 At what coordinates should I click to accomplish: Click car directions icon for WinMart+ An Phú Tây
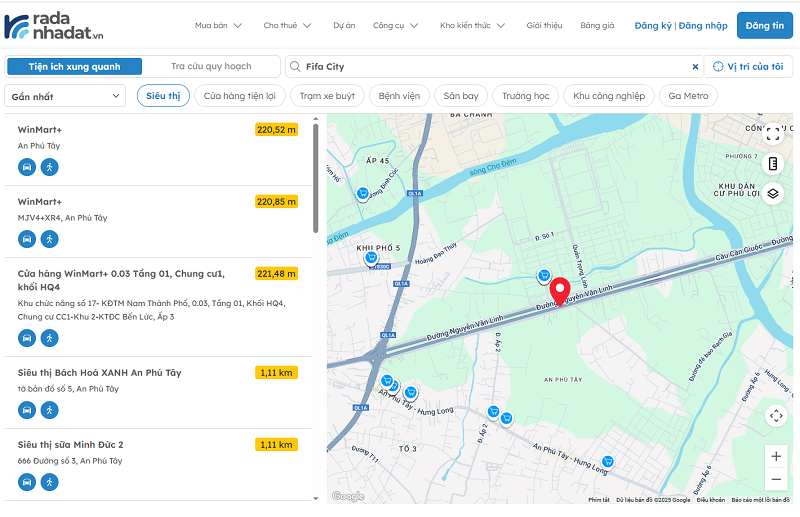(27, 167)
